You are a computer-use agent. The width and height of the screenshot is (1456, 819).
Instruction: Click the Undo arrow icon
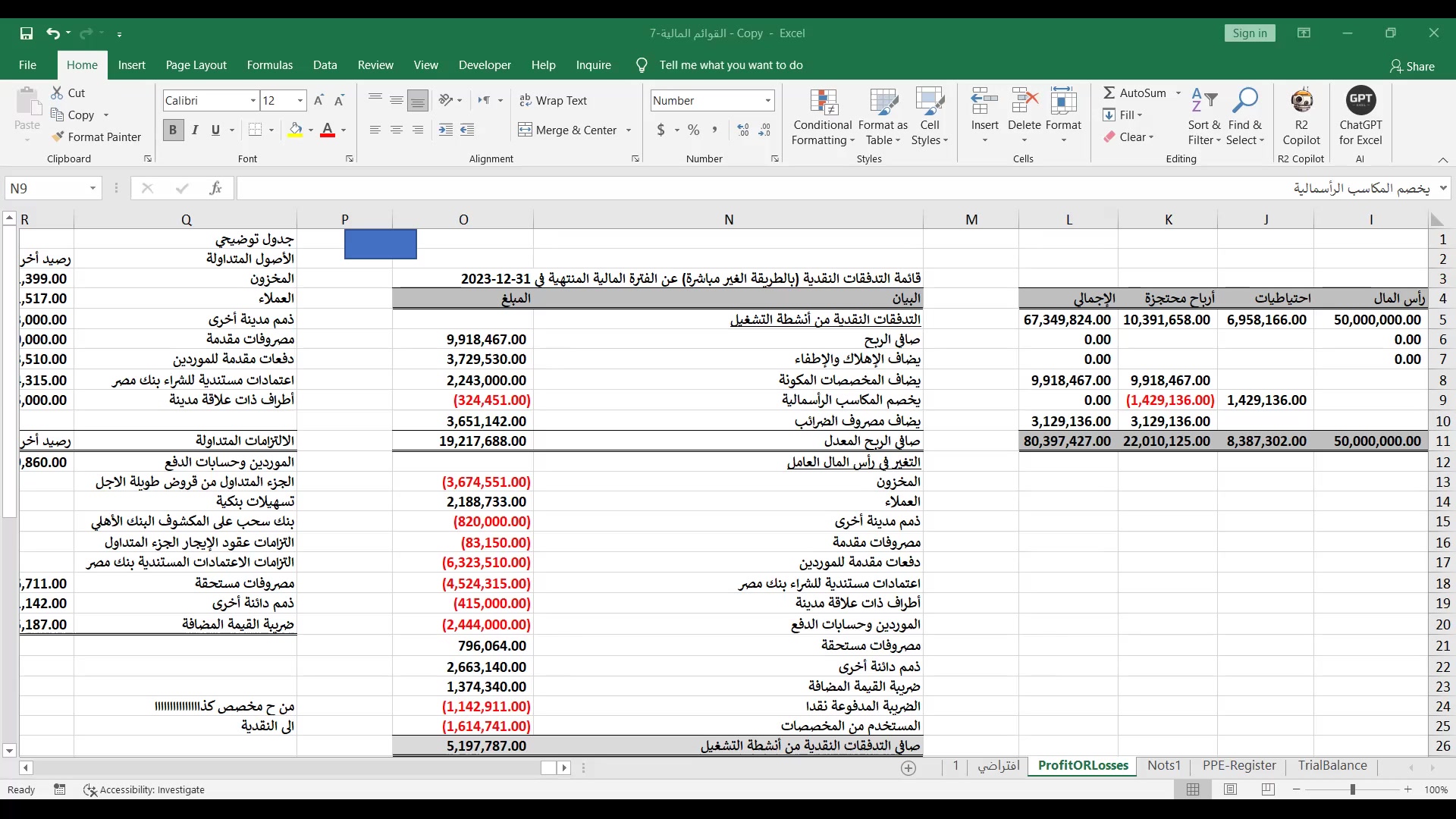click(x=52, y=33)
